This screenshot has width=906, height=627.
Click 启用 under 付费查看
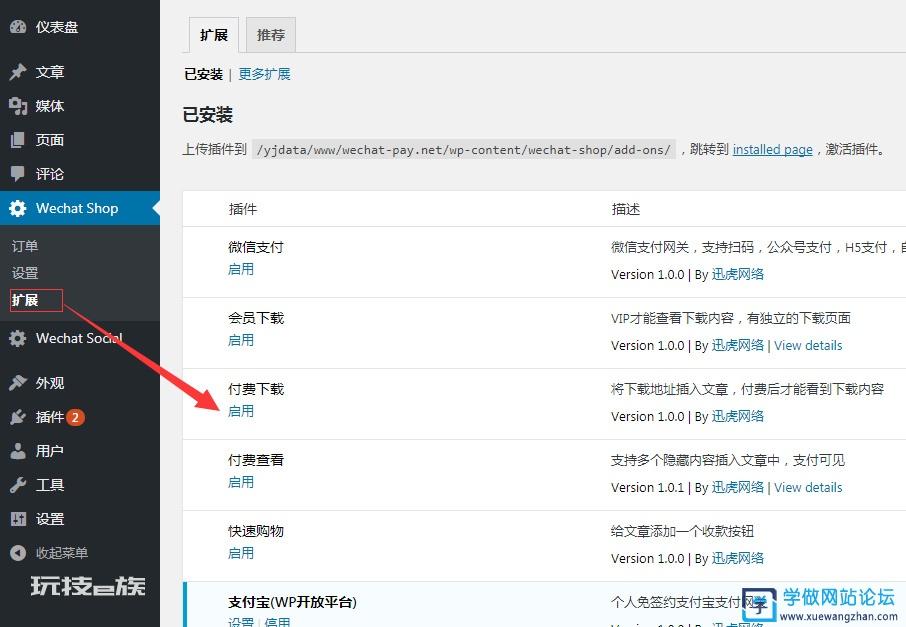pyautogui.click(x=241, y=483)
